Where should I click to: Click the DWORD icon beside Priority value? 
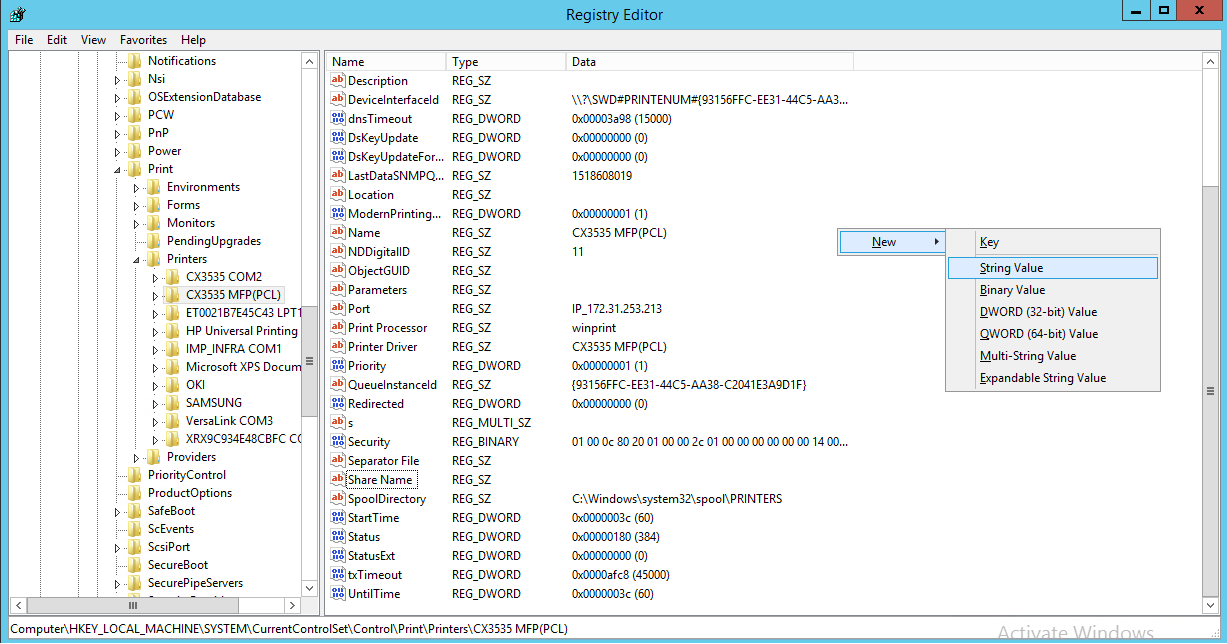click(x=338, y=366)
